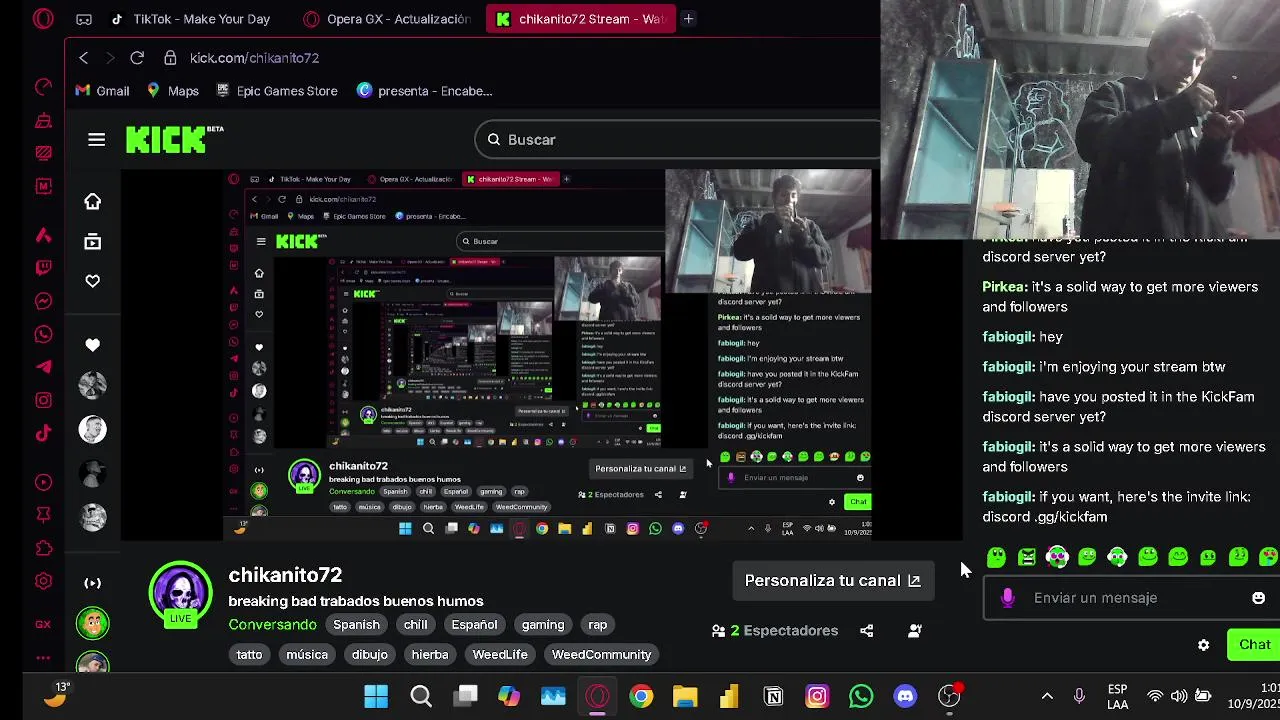The width and height of the screenshot is (1280, 720).
Task: Open the Kick hamburger menu
Action: [96, 140]
